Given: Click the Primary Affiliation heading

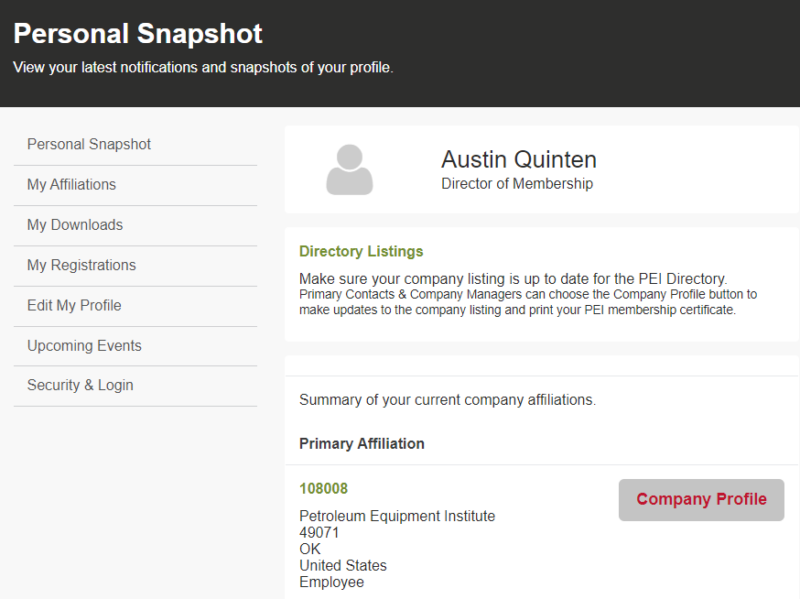Looking at the screenshot, I should click(x=362, y=443).
